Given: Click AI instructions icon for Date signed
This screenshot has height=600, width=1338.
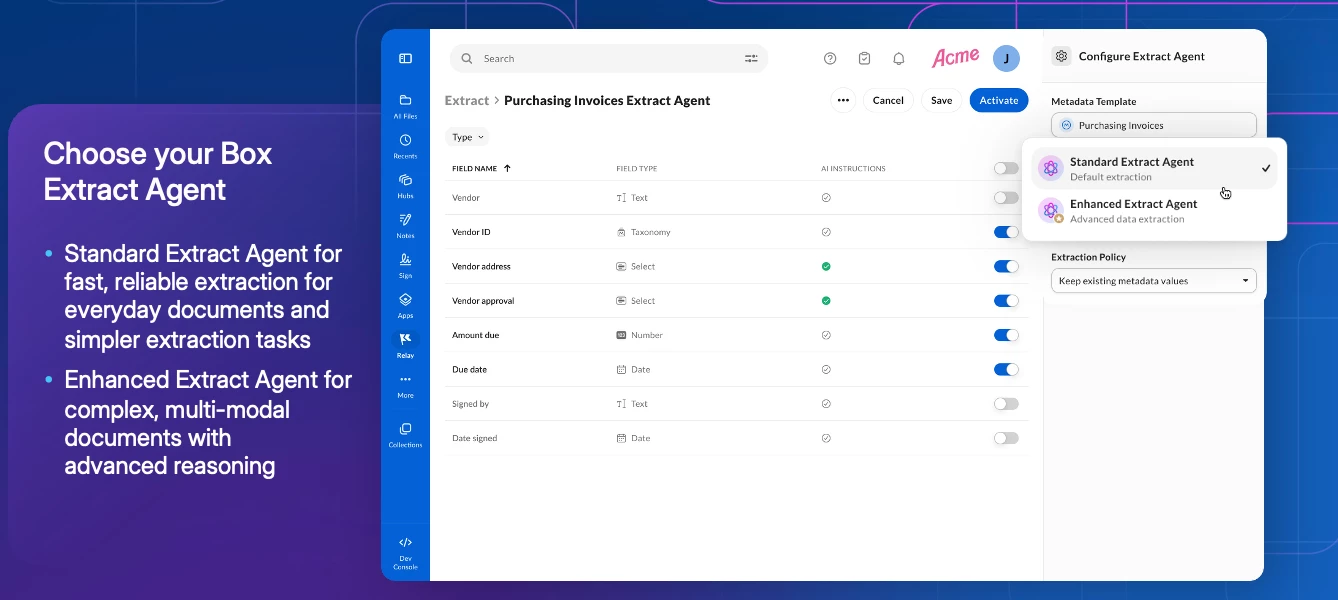Looking at the screenshot, I should (826, 438).
